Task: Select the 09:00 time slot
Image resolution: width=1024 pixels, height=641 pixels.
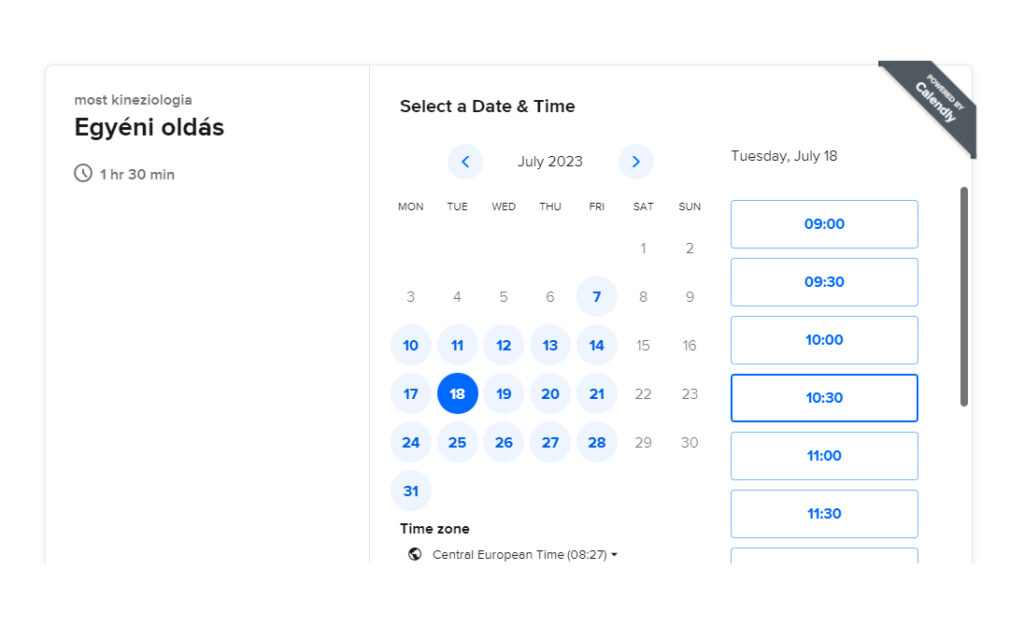Action: coord(824,224)
